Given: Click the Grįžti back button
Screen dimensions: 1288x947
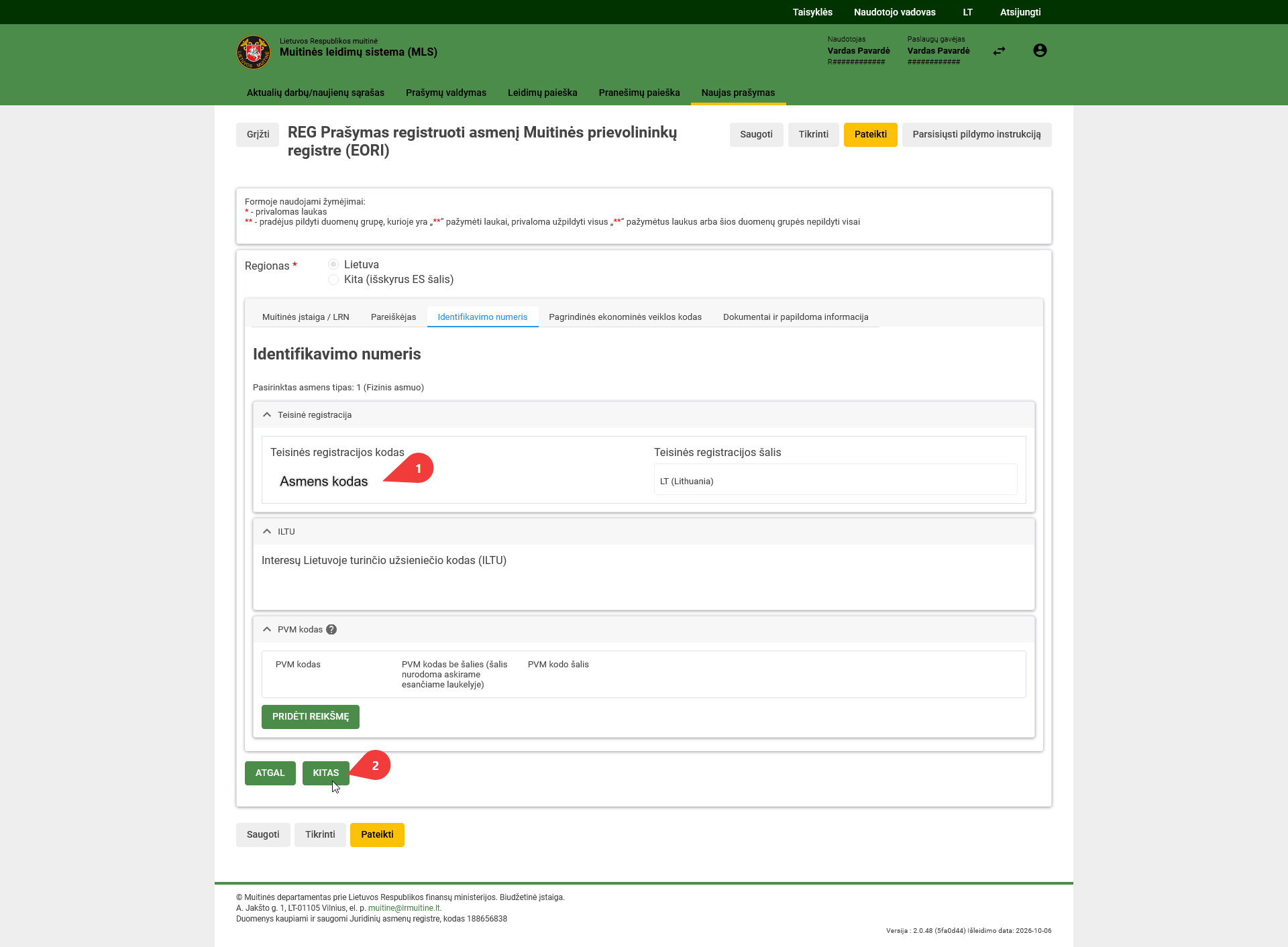Looking at the screenshot, I should click(x=258, y=135).
